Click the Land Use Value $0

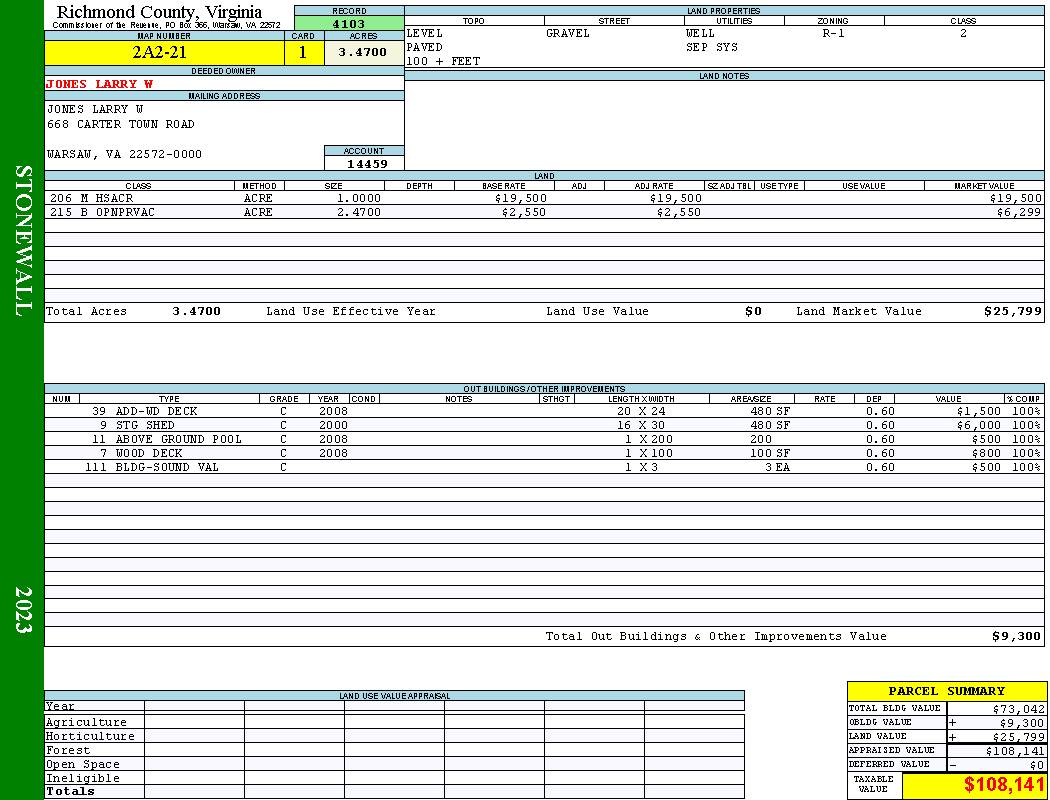click(x=753, y=311)
